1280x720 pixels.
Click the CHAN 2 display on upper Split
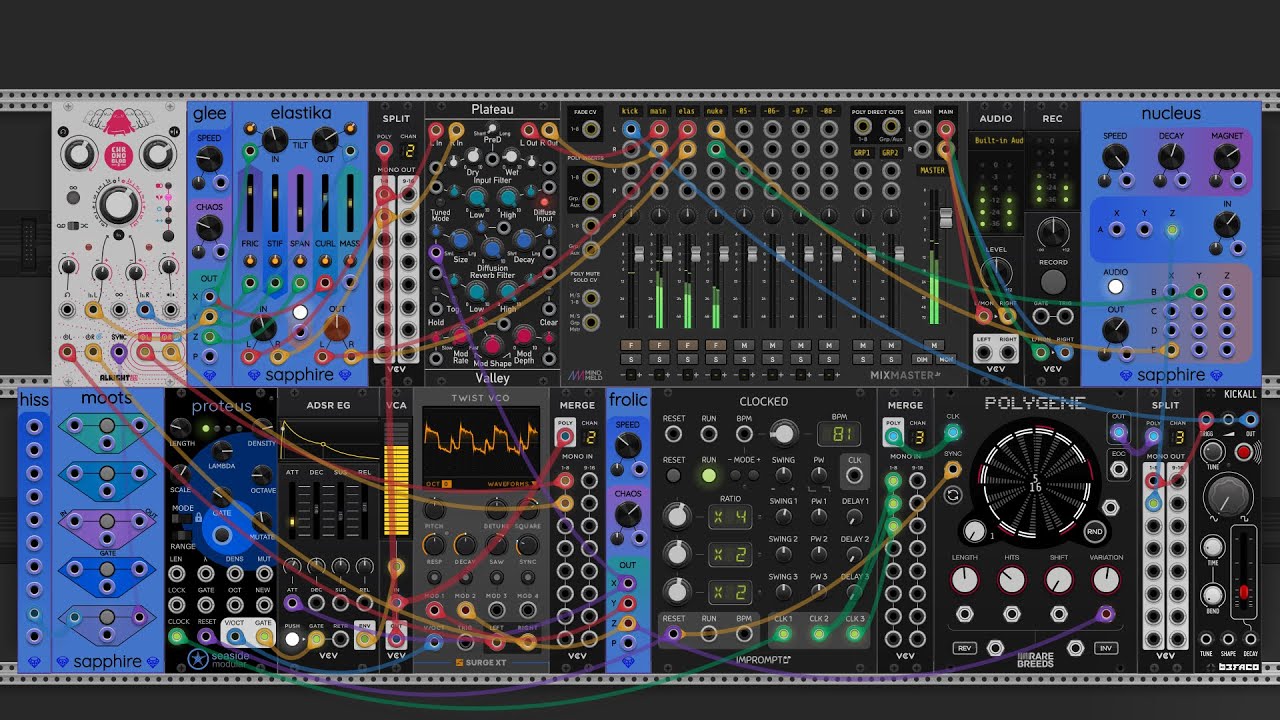click(409, 151)
